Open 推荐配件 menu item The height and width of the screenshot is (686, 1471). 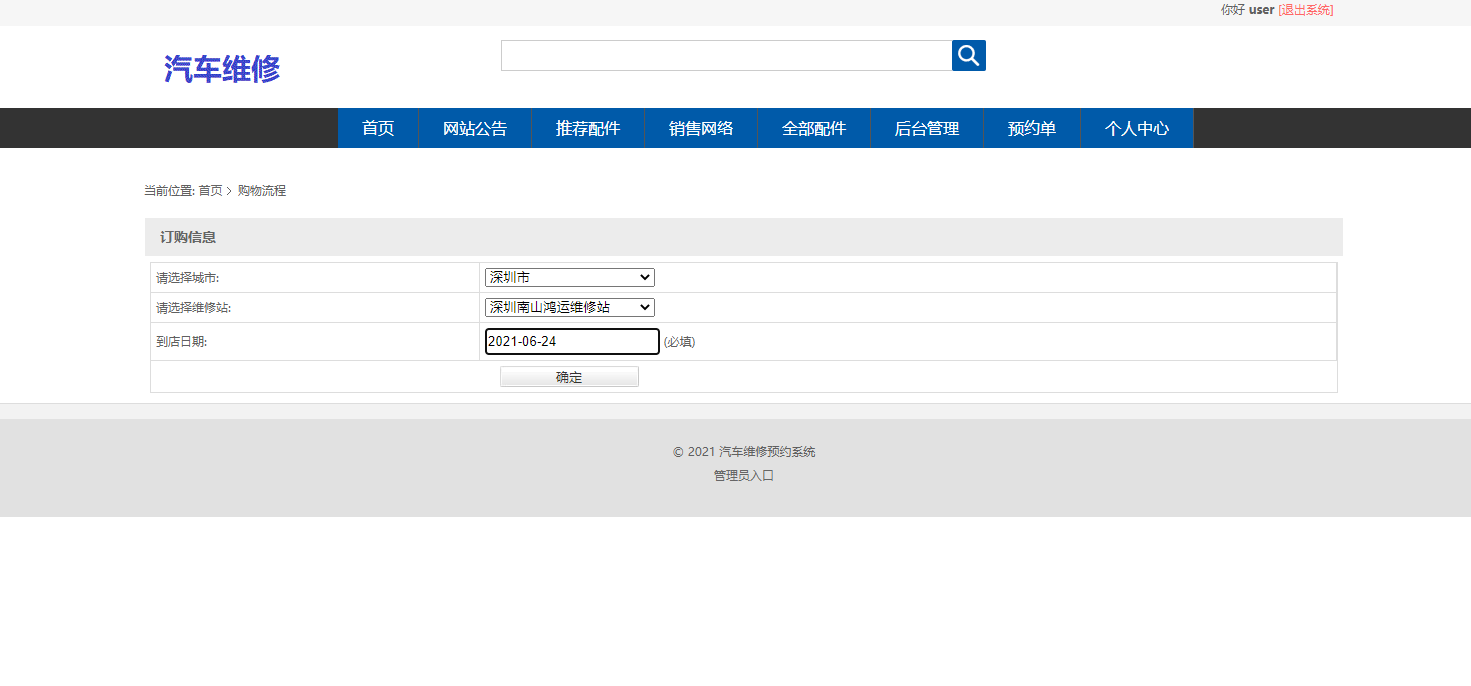click(x=588, y=128)
